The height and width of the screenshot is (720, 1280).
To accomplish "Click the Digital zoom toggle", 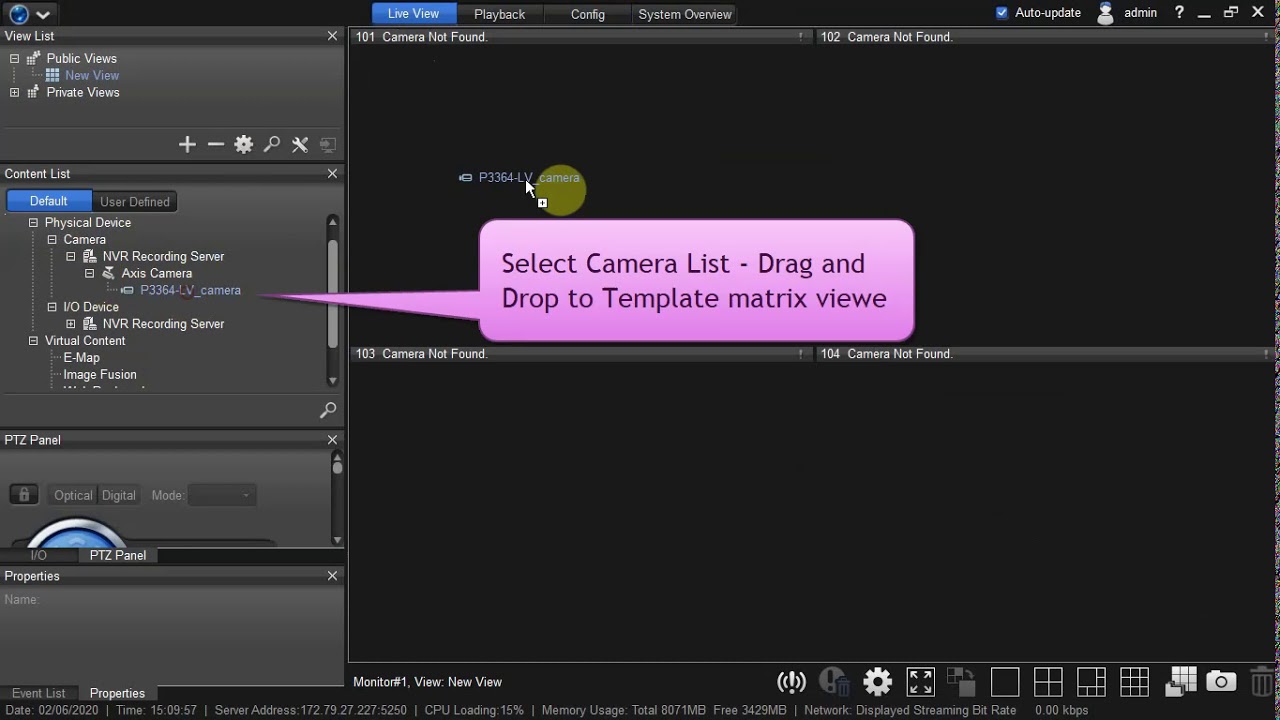I will point(118,495).
